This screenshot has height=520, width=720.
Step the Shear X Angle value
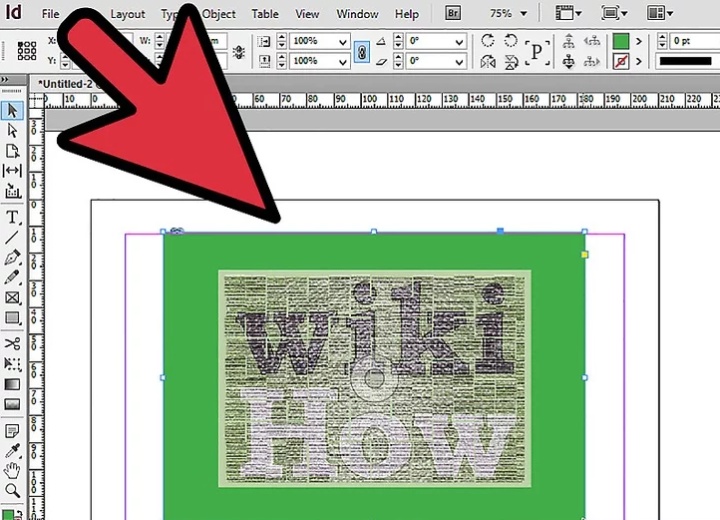(398, 61)
